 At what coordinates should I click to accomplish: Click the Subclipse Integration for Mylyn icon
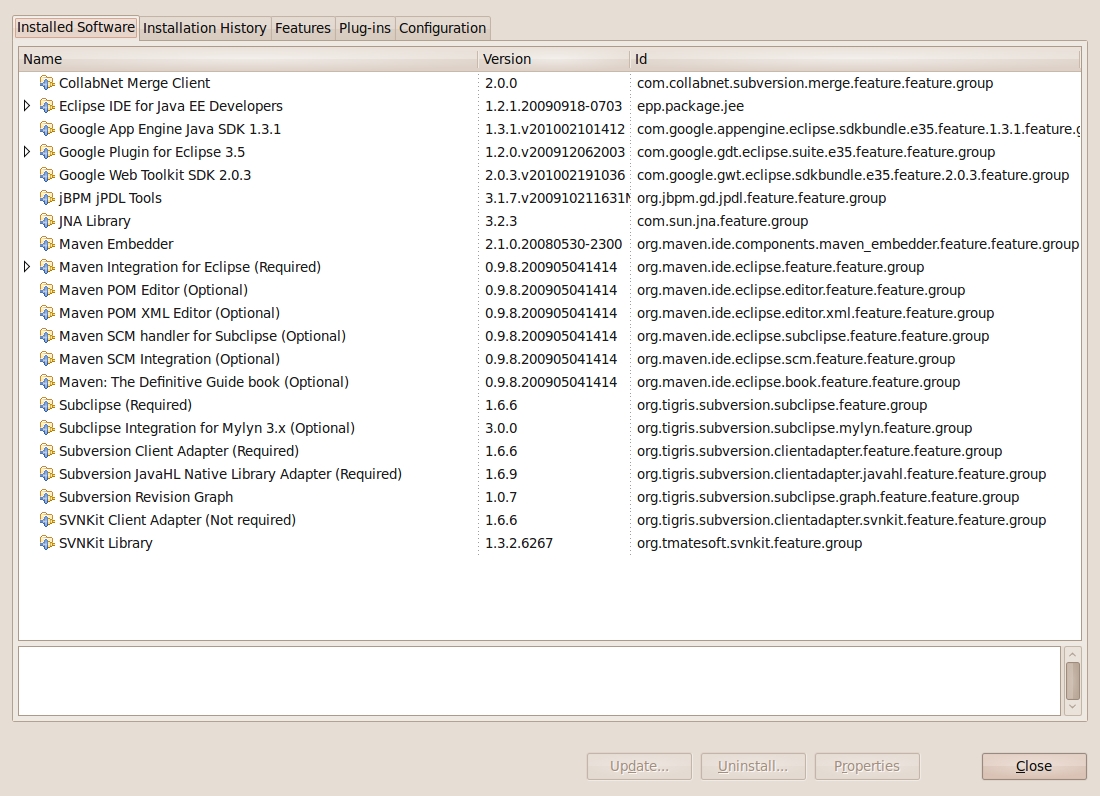click(x=47, y=429)
